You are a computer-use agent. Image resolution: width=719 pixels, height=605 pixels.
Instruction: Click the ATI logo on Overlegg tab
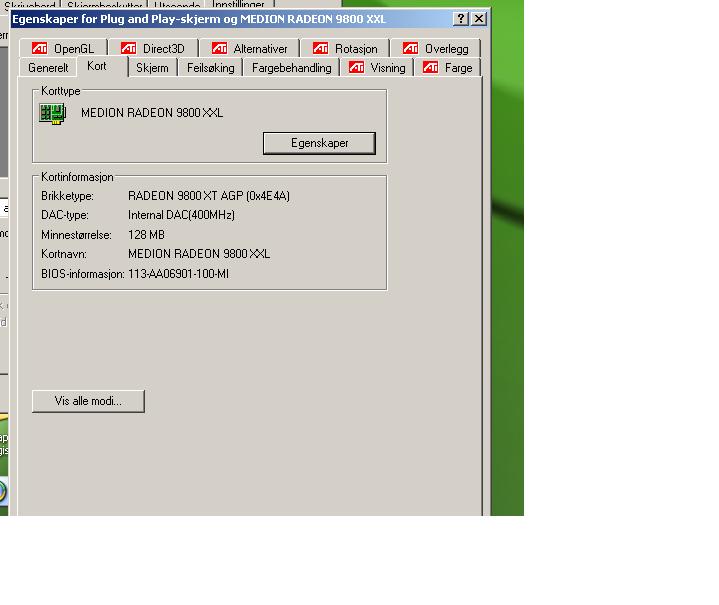pyautogui.click(x=410, y=48)
